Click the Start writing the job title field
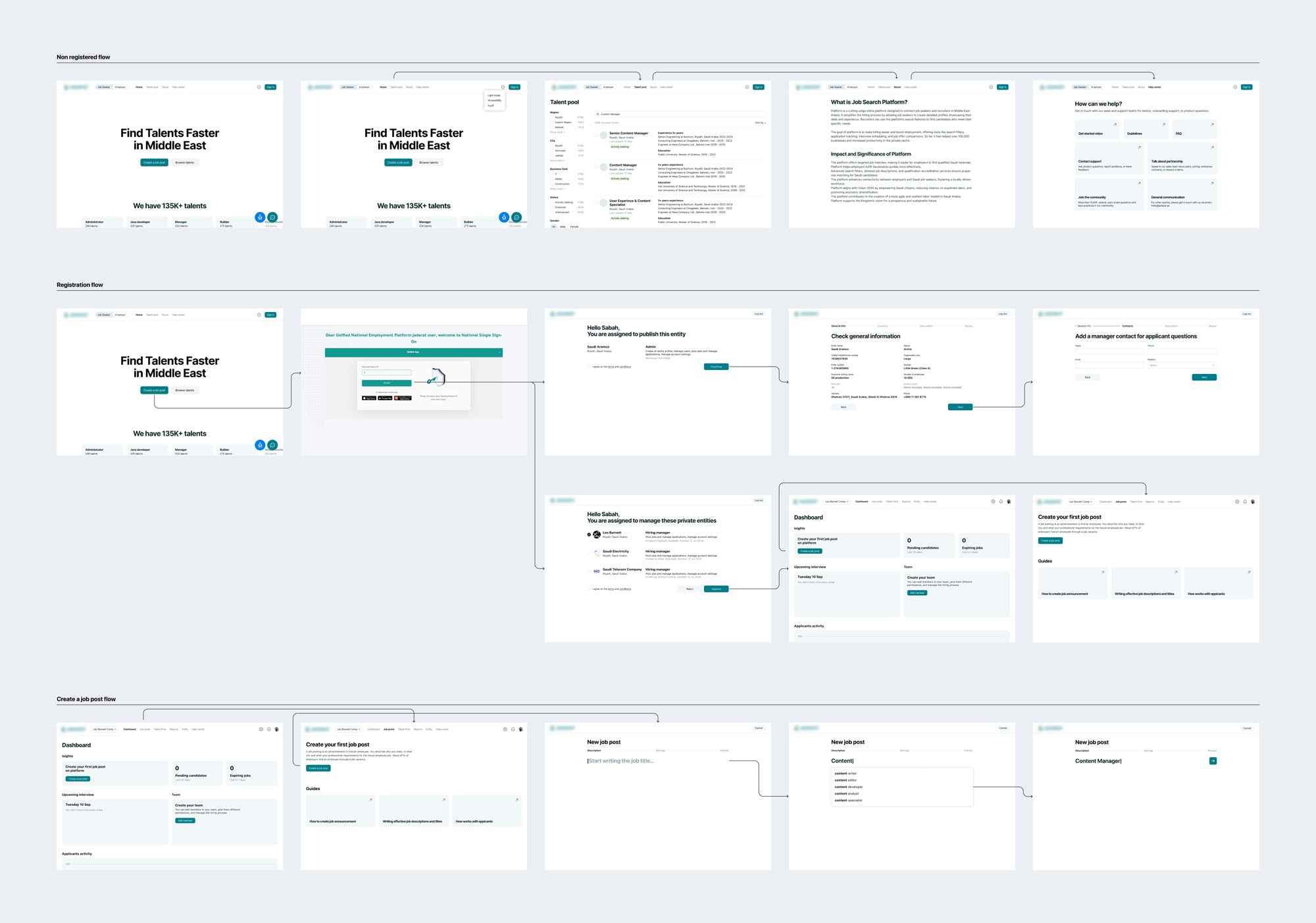1316x923 pixels. click(621, 761)
